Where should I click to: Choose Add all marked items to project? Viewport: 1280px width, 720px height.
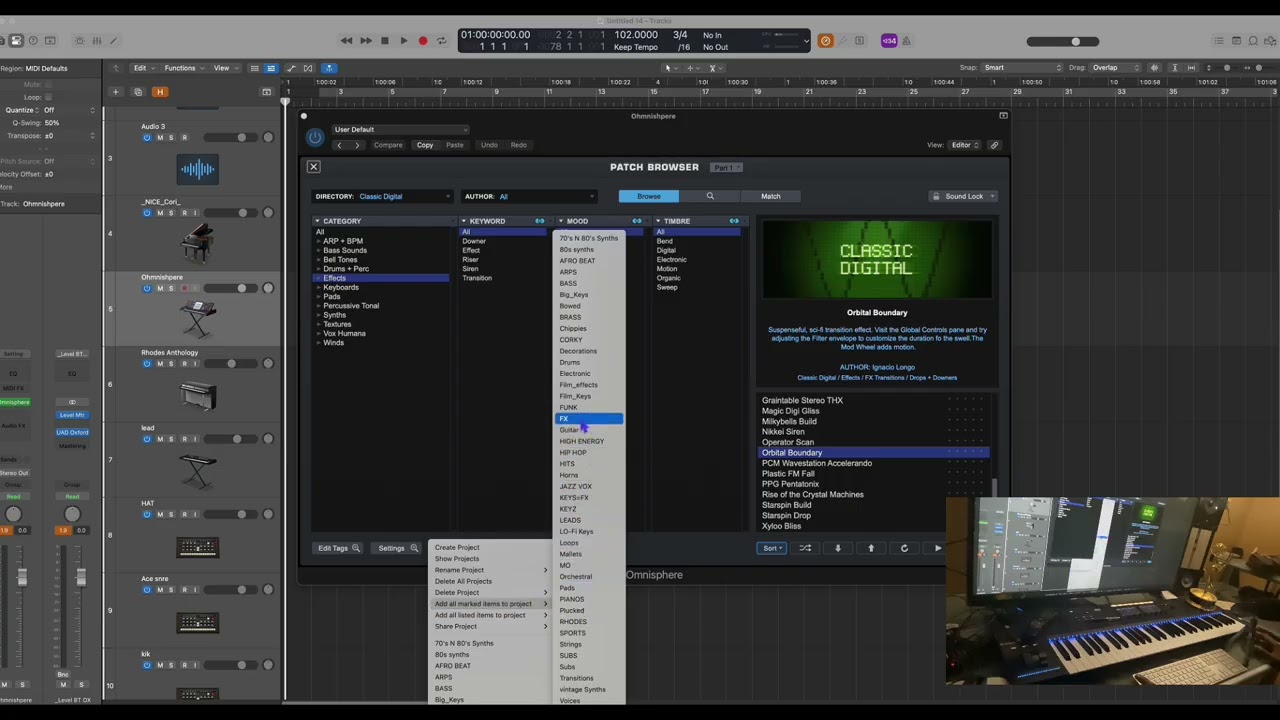(490, 604)
